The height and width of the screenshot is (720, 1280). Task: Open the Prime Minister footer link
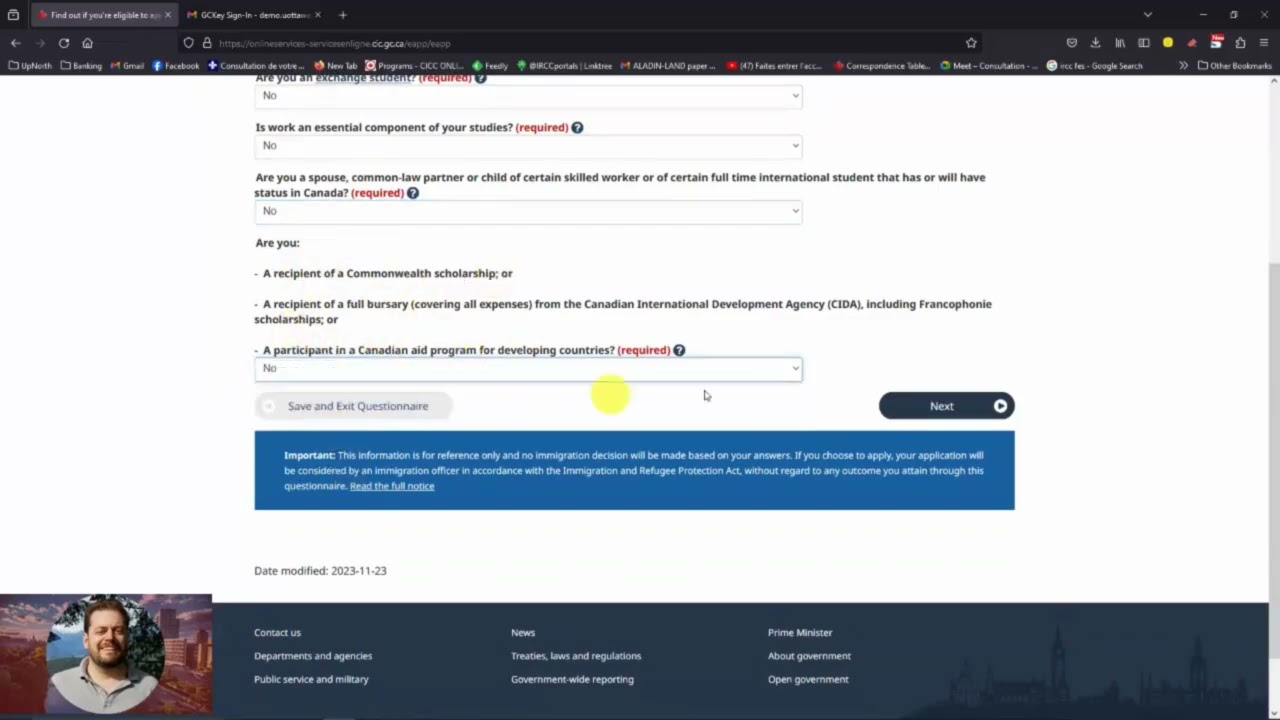tap(800, 633)
